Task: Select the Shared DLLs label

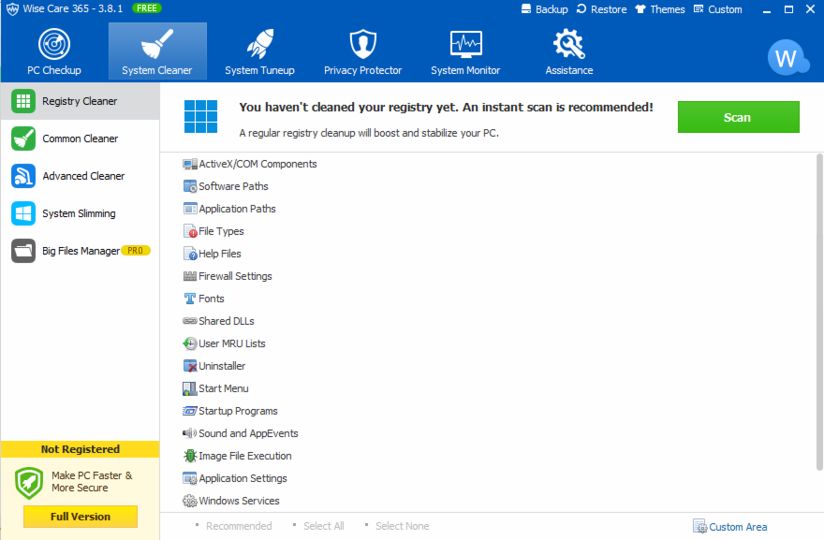Action: pos(226,321)
